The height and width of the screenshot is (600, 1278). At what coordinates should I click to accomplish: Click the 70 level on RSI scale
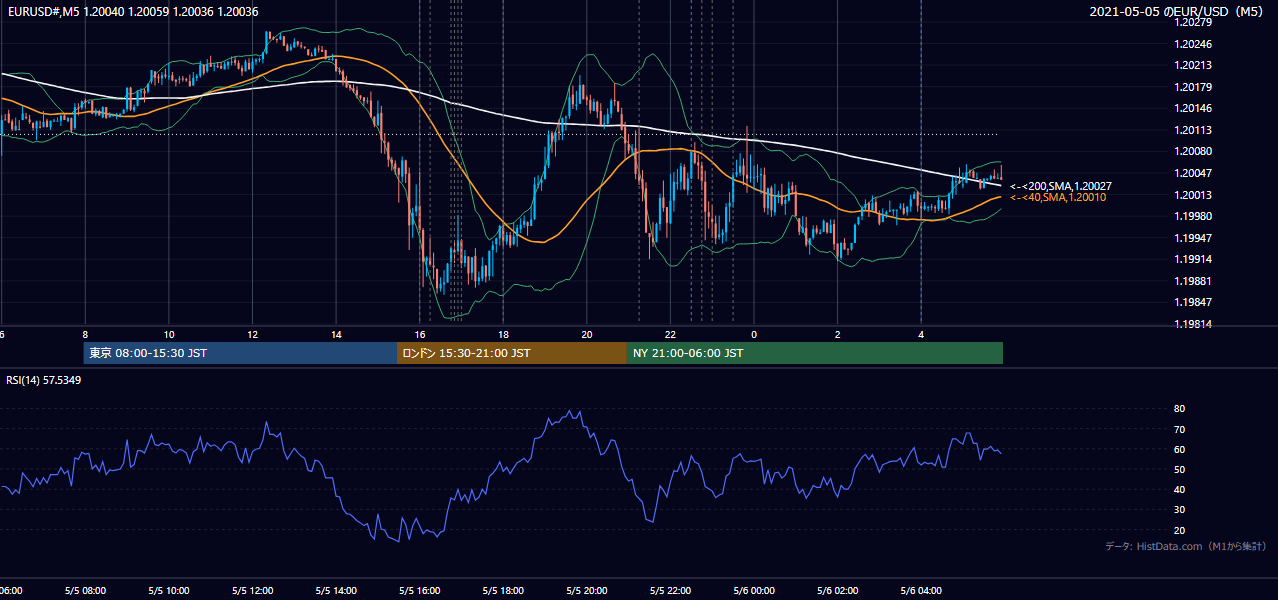[x=1179, y=429]
